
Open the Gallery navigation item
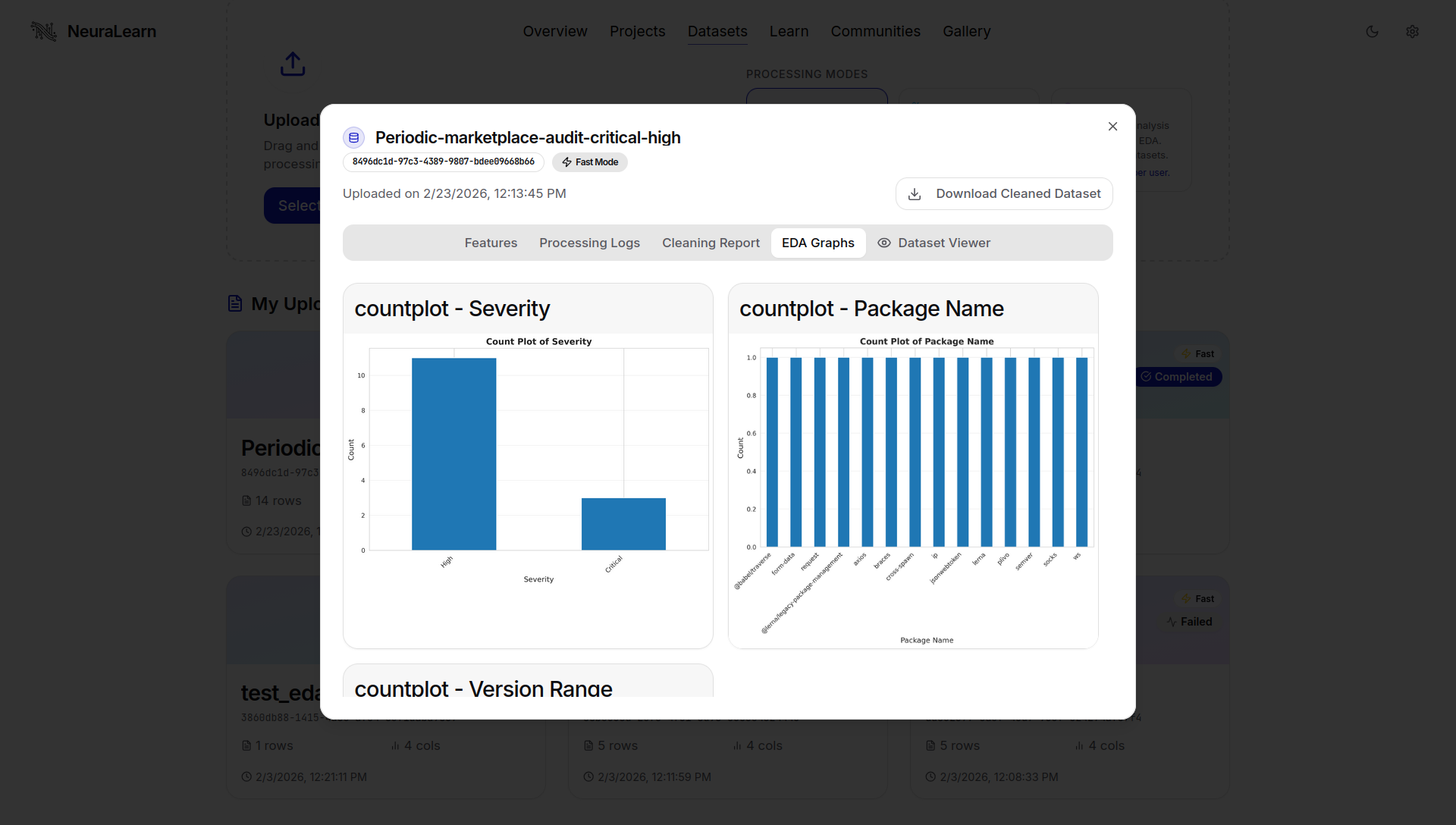pyautogui.click(x=967, y=31)
